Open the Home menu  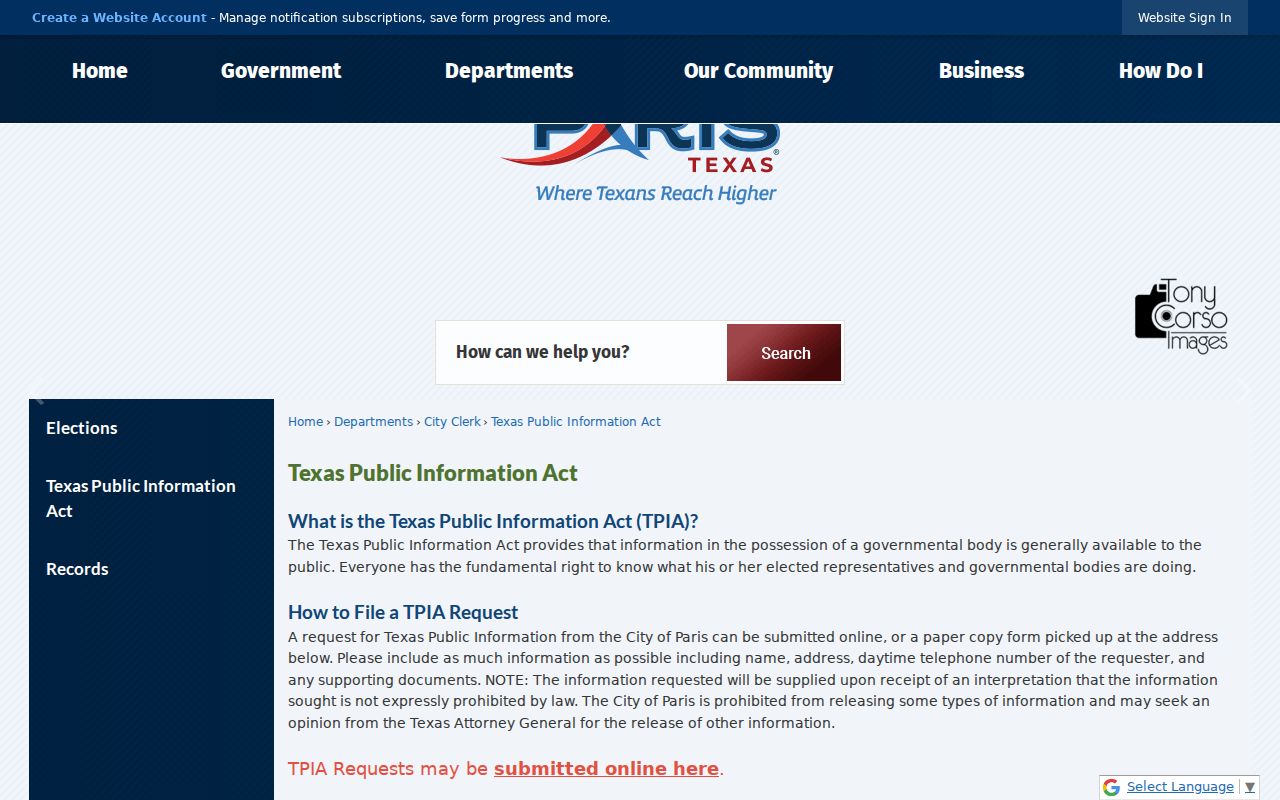tap(100, 71)
